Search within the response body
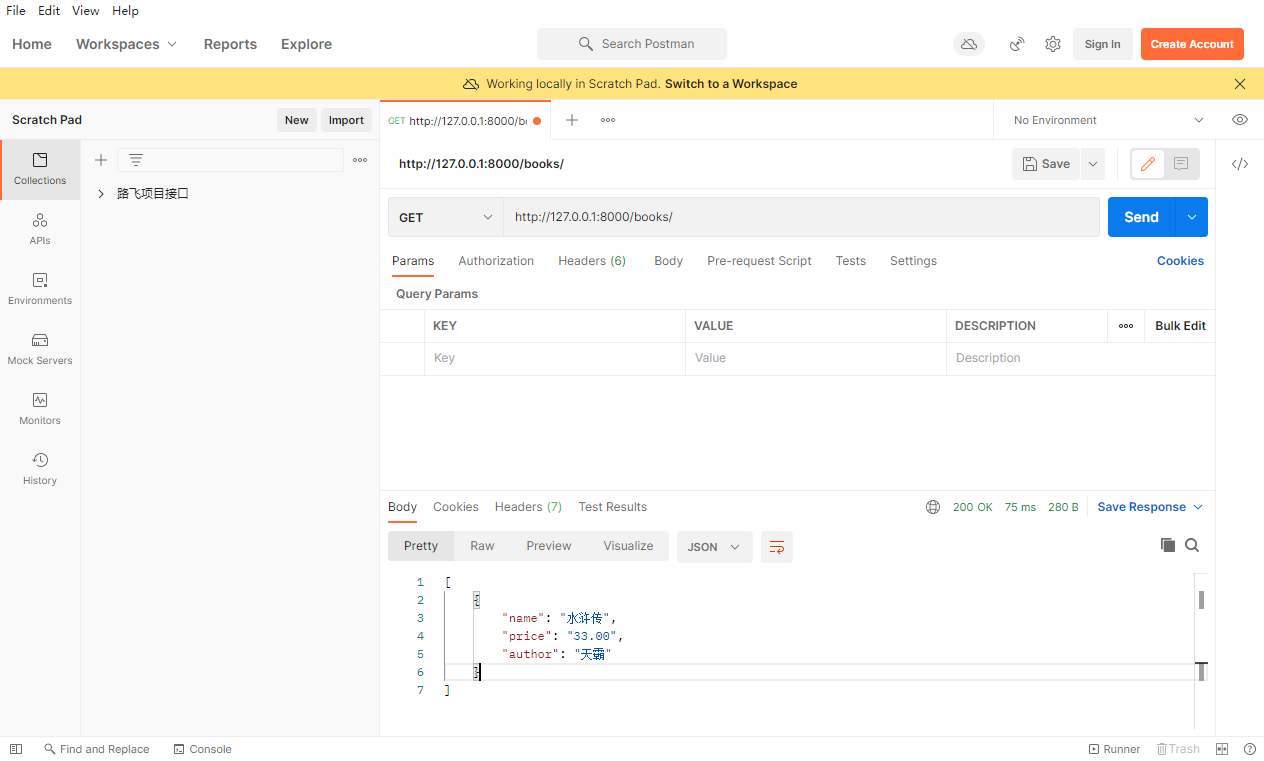This screenshot has height=761, width=1264. (1192, 545)
